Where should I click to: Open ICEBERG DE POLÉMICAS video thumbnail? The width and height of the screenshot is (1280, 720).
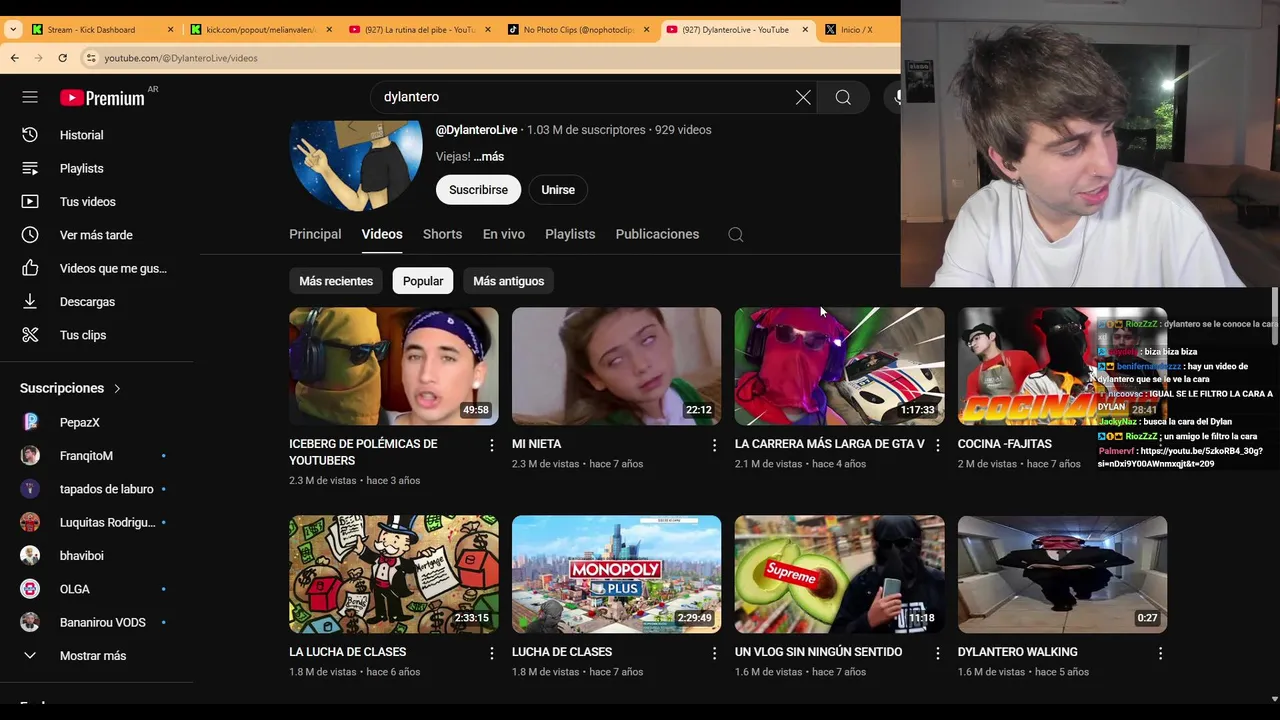pyautogui.click(x=394, y=366)
